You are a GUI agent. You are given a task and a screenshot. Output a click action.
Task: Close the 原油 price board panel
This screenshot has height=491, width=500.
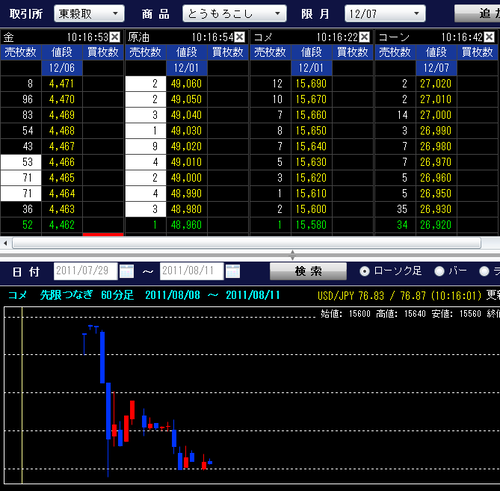[239, 37]
